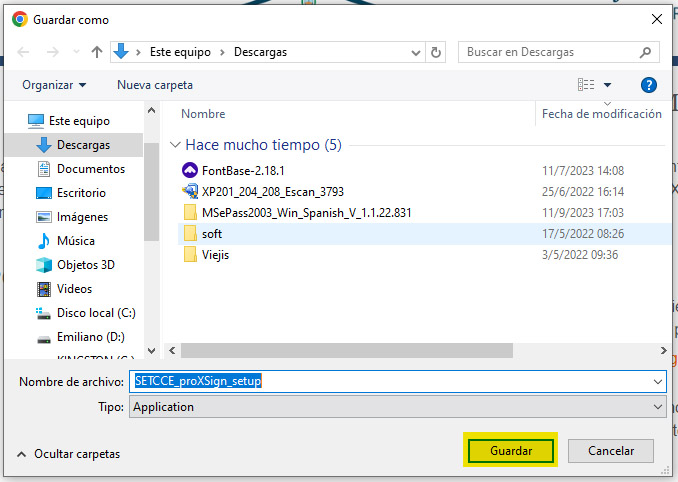The width and height of the screenshot is (678, 482).
Task: Click the Este equipo monitor icon
Action: [x=36, y=121]
